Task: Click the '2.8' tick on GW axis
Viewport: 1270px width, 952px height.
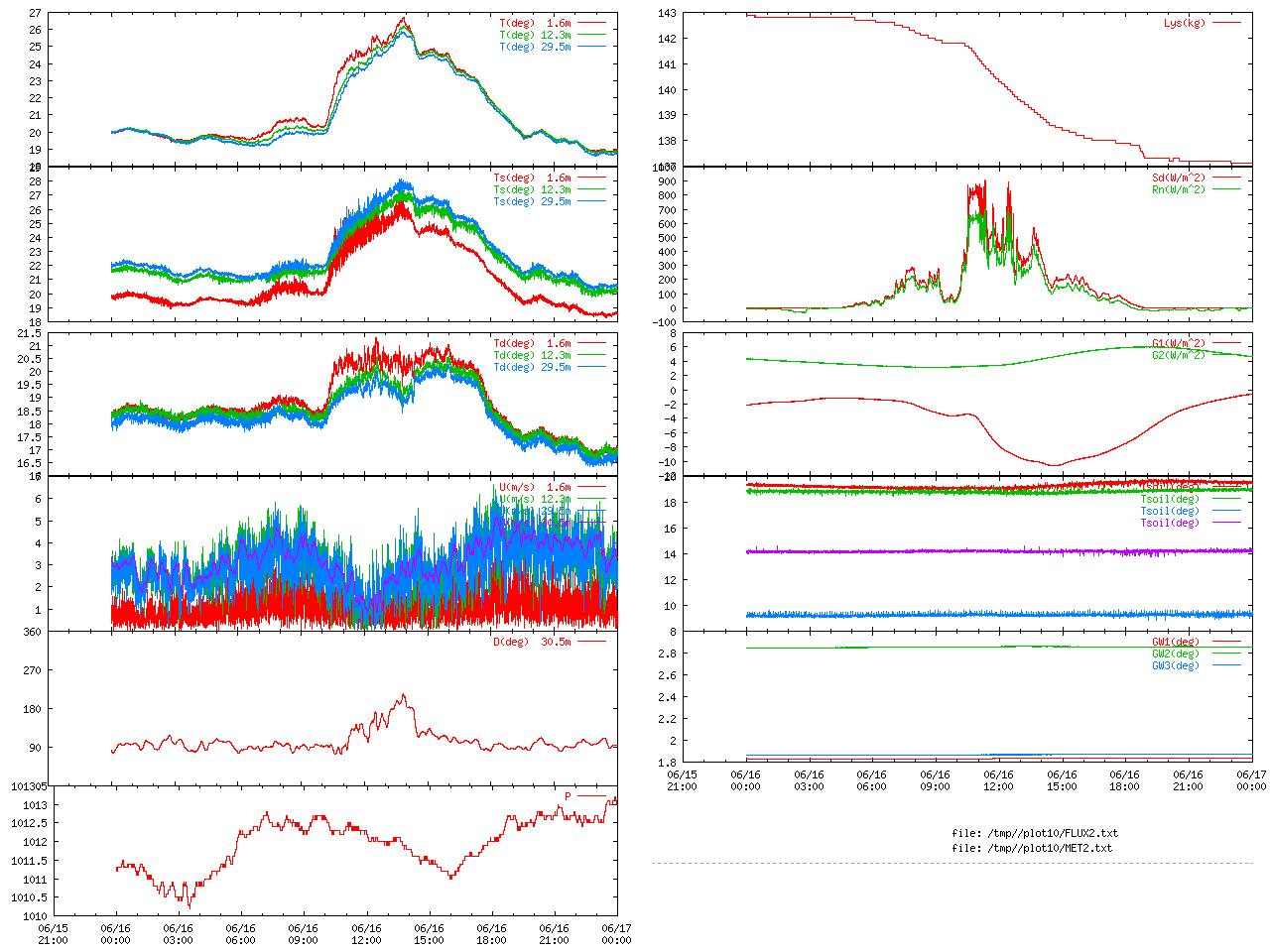Action: point(667,654)
